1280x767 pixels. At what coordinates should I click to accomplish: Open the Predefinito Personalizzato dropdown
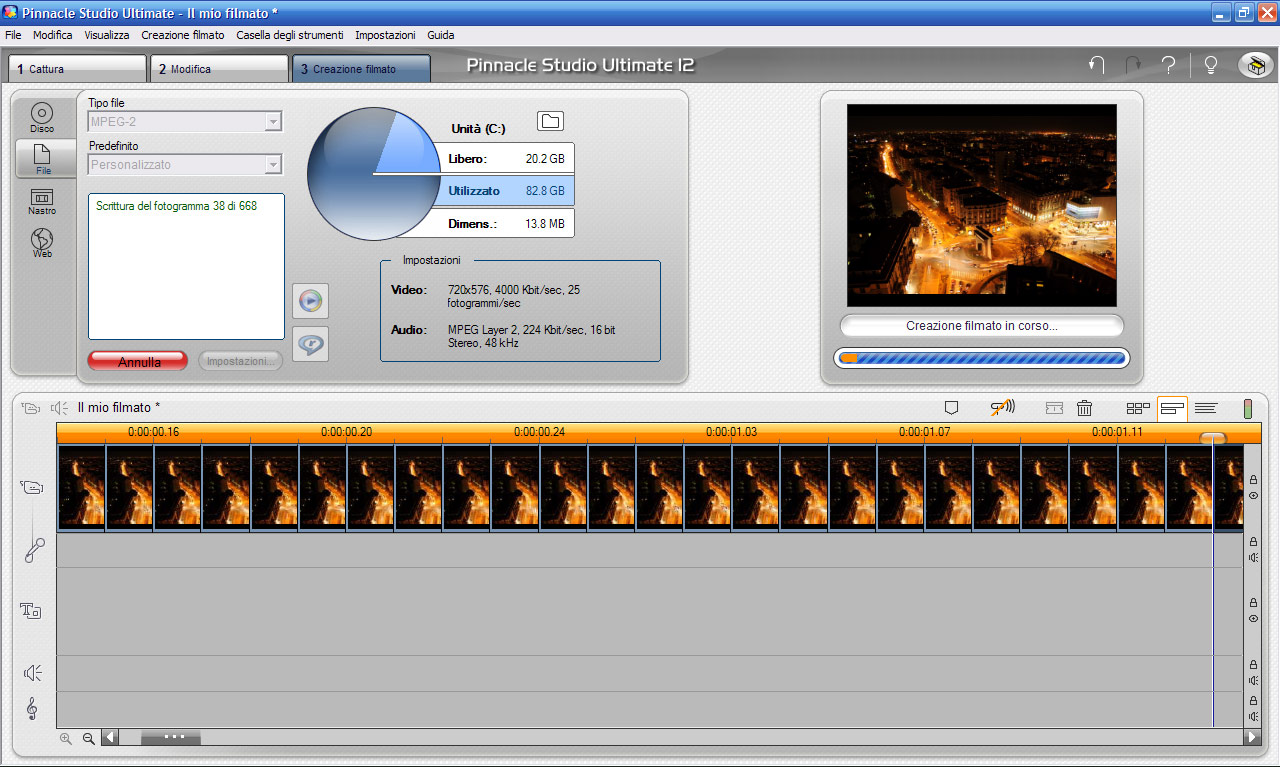tap(185, 164)
